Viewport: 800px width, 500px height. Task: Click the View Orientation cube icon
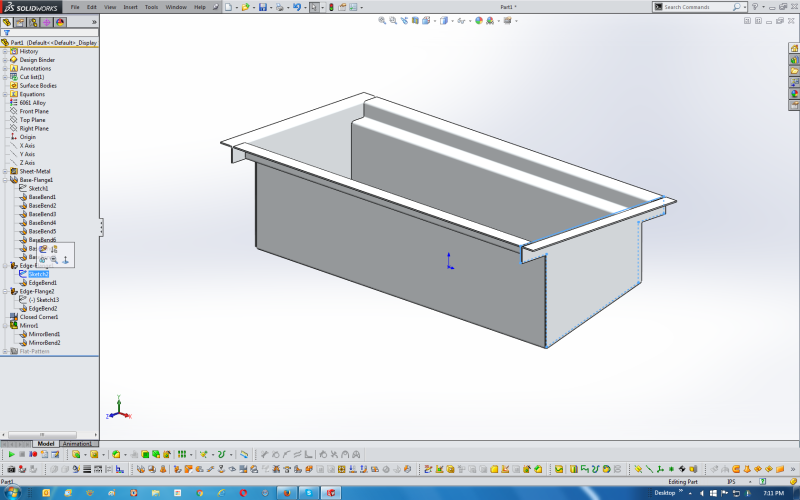426,20
